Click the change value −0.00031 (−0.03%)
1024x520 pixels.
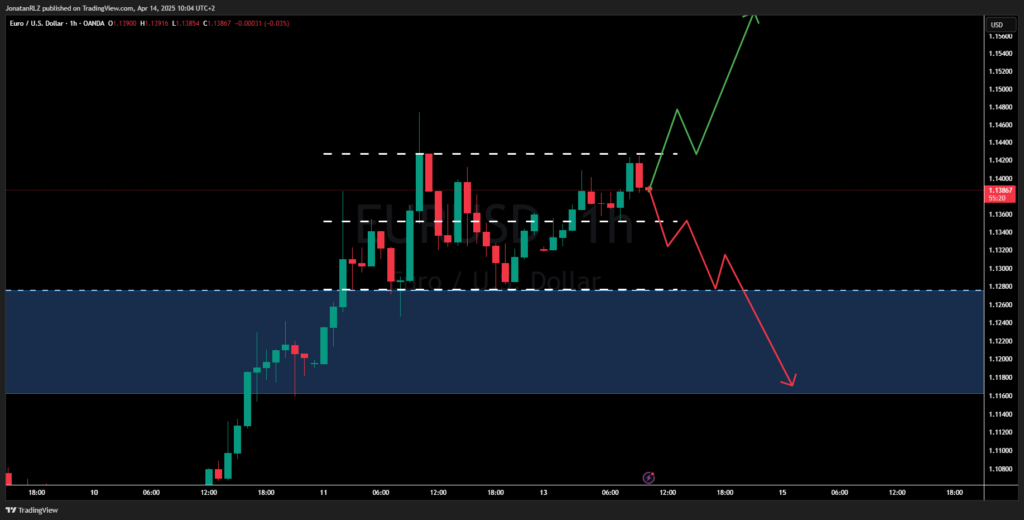[261, 24]
